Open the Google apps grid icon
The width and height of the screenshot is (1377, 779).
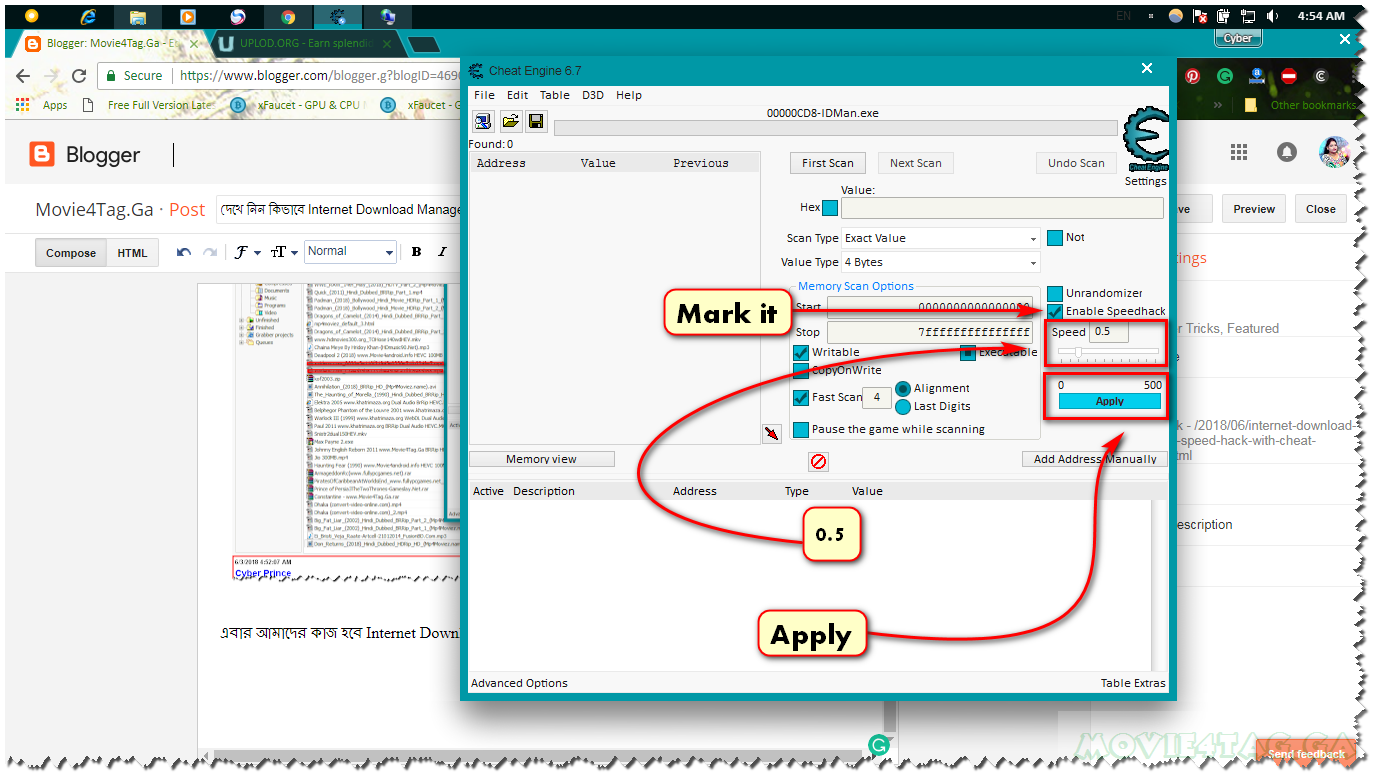[x=1239, y=152]
